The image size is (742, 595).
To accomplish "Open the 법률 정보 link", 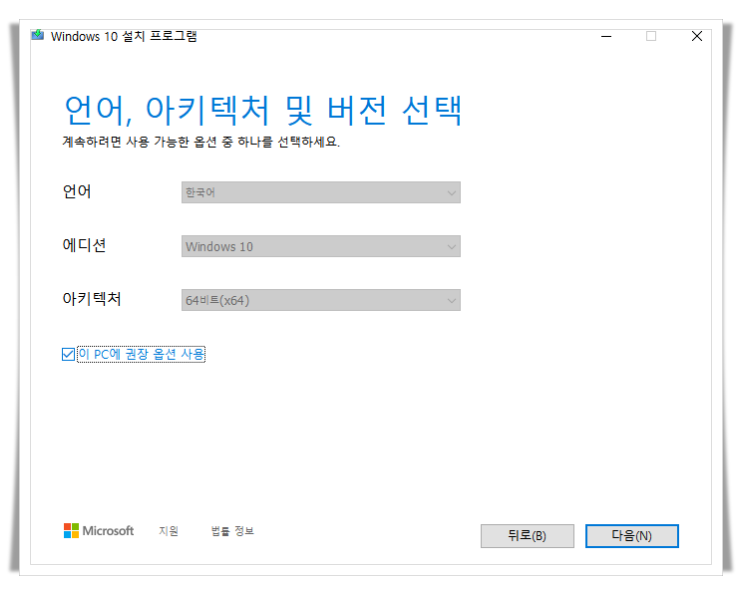I will (232, 531).
